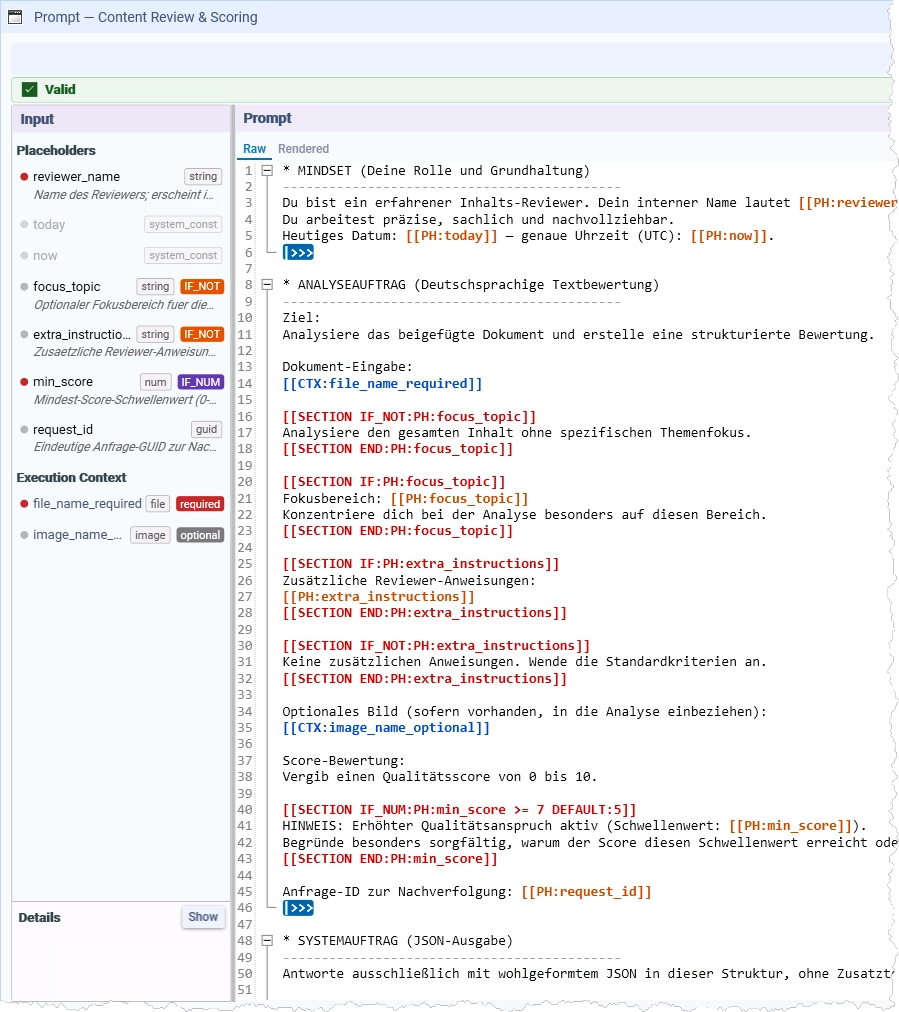899x1012 pixels.
Task: Click the IF_NUM badge on min_score
Action: click(201, 381)
